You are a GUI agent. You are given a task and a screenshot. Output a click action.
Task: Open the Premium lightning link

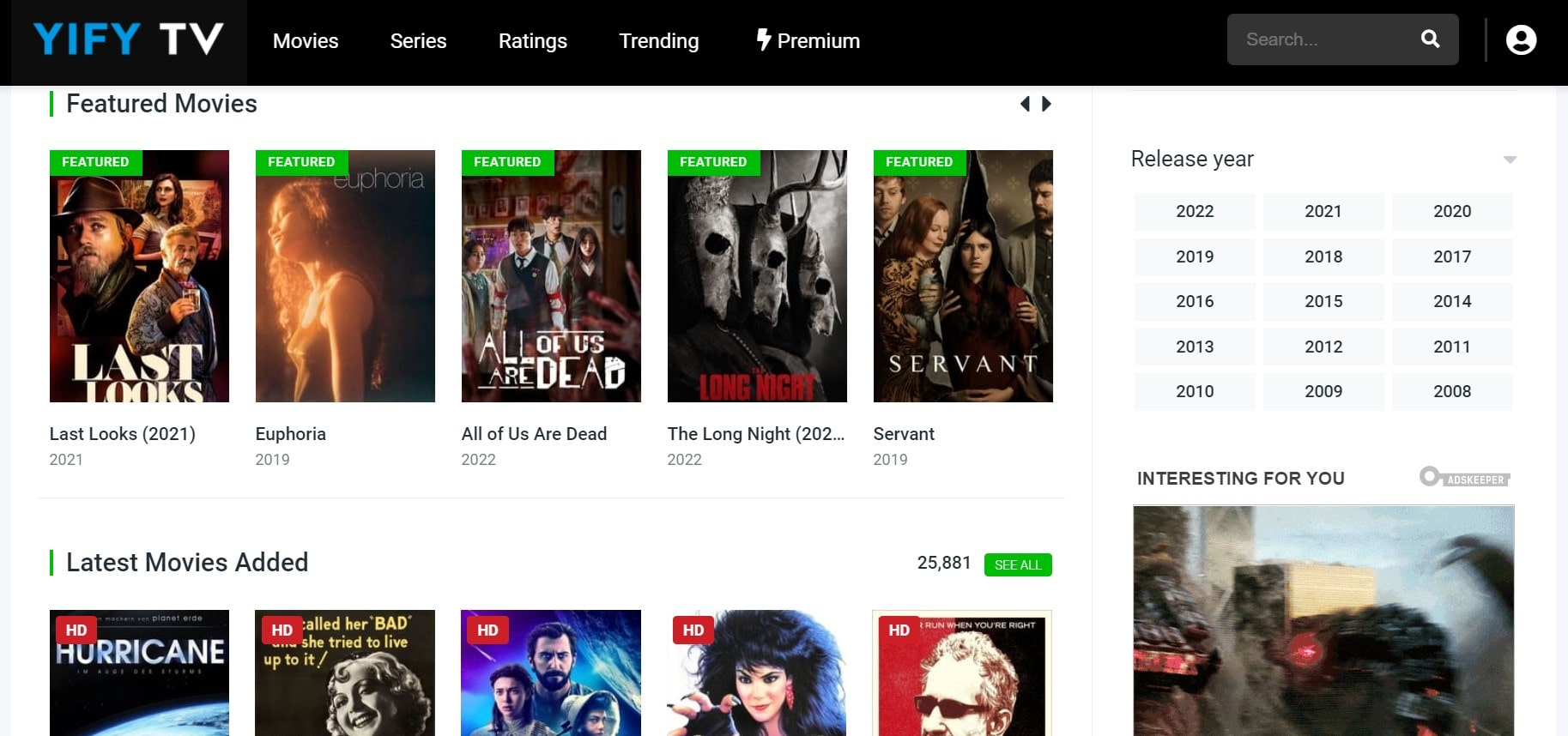coord(808,41)
